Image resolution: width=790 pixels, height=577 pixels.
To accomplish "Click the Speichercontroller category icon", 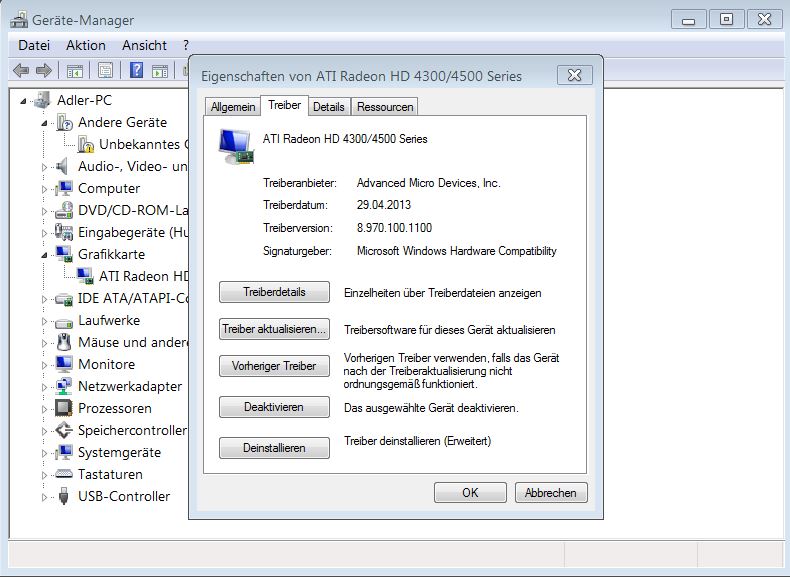I will pos(64,430).
